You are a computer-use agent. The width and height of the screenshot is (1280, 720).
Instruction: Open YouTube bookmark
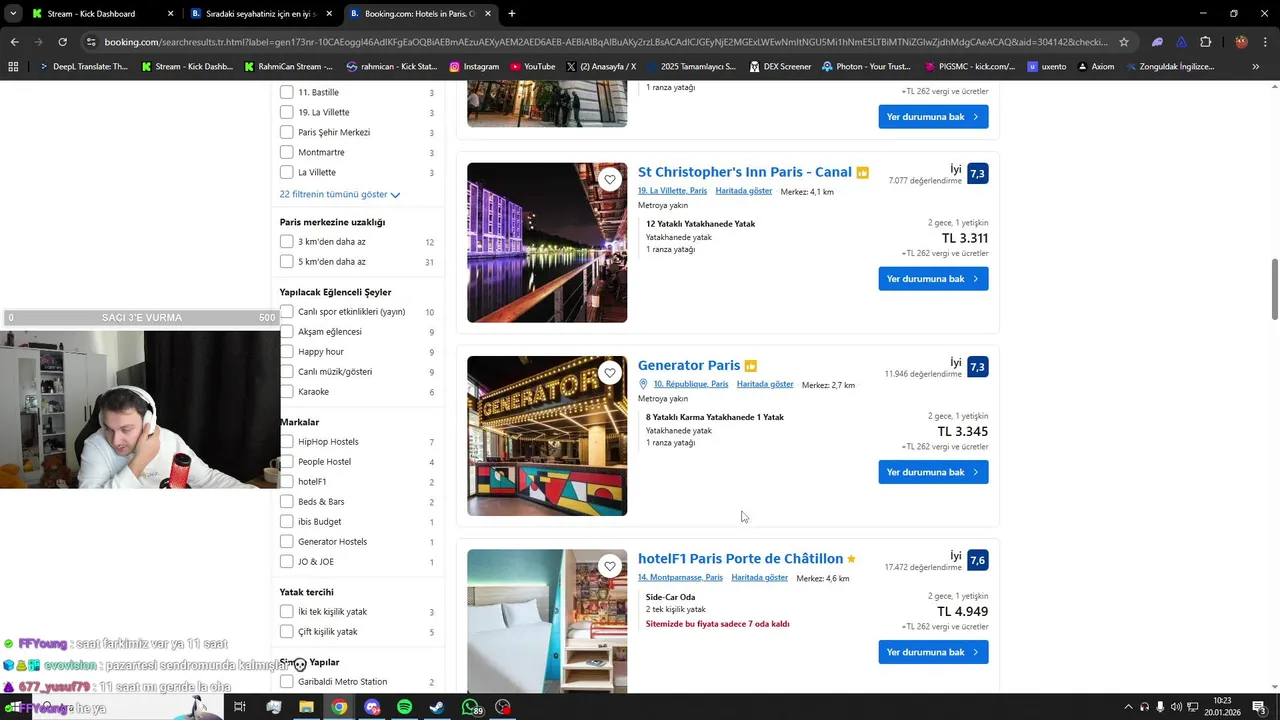(x=533, y=67)
